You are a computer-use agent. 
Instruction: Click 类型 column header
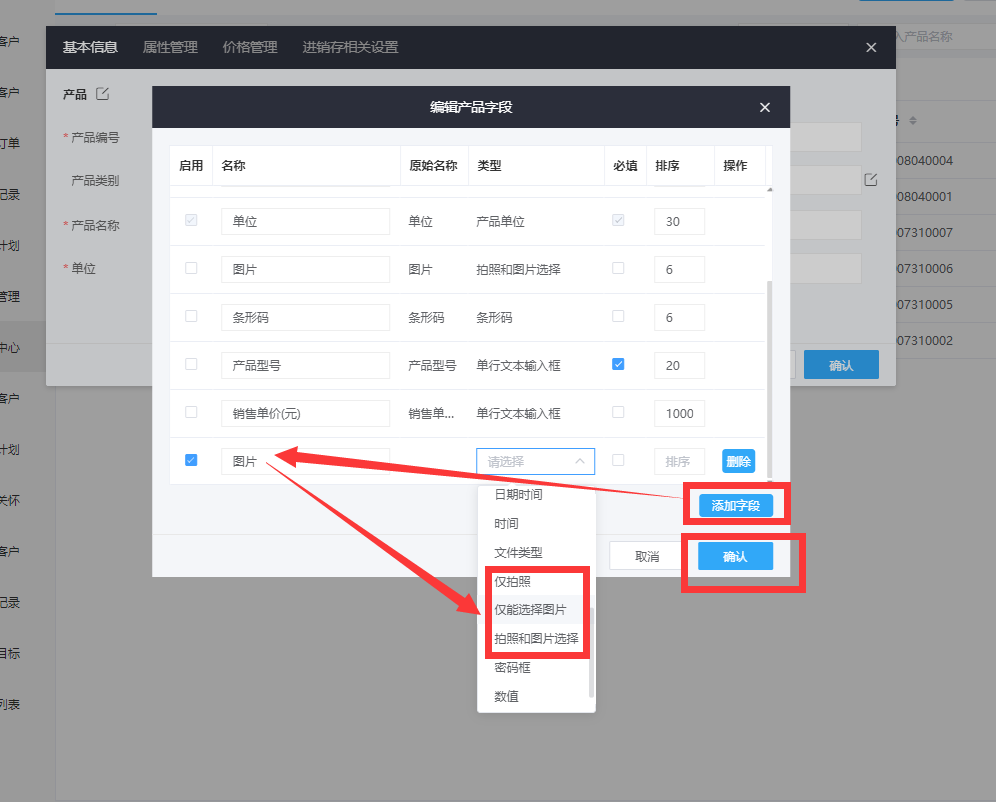pos(489,166)
